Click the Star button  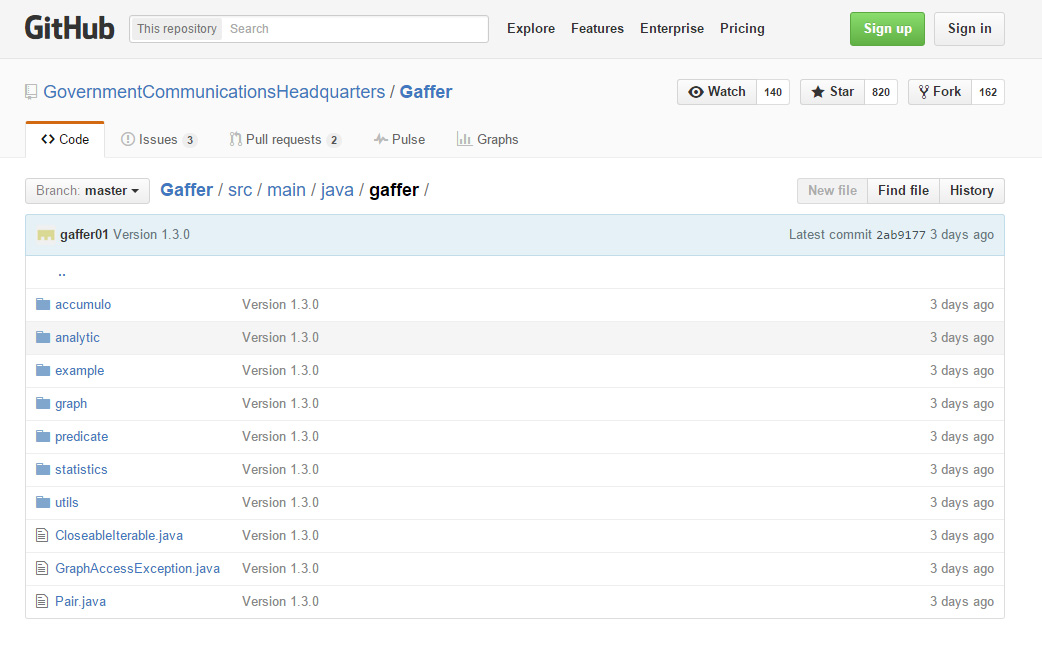pyautogui.click(x=832, y=92)
